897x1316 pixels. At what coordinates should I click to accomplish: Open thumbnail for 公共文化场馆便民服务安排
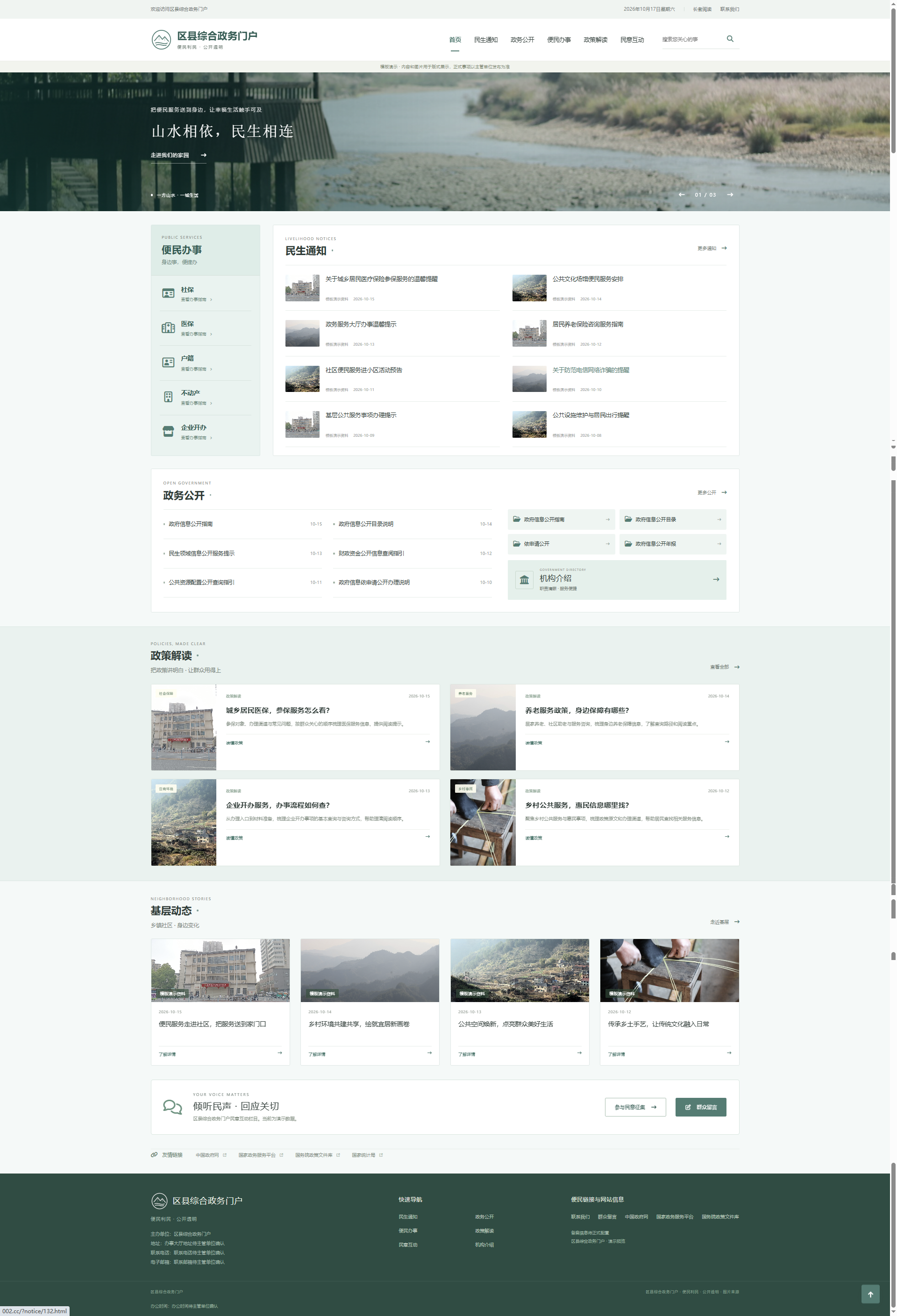[529, 288]
